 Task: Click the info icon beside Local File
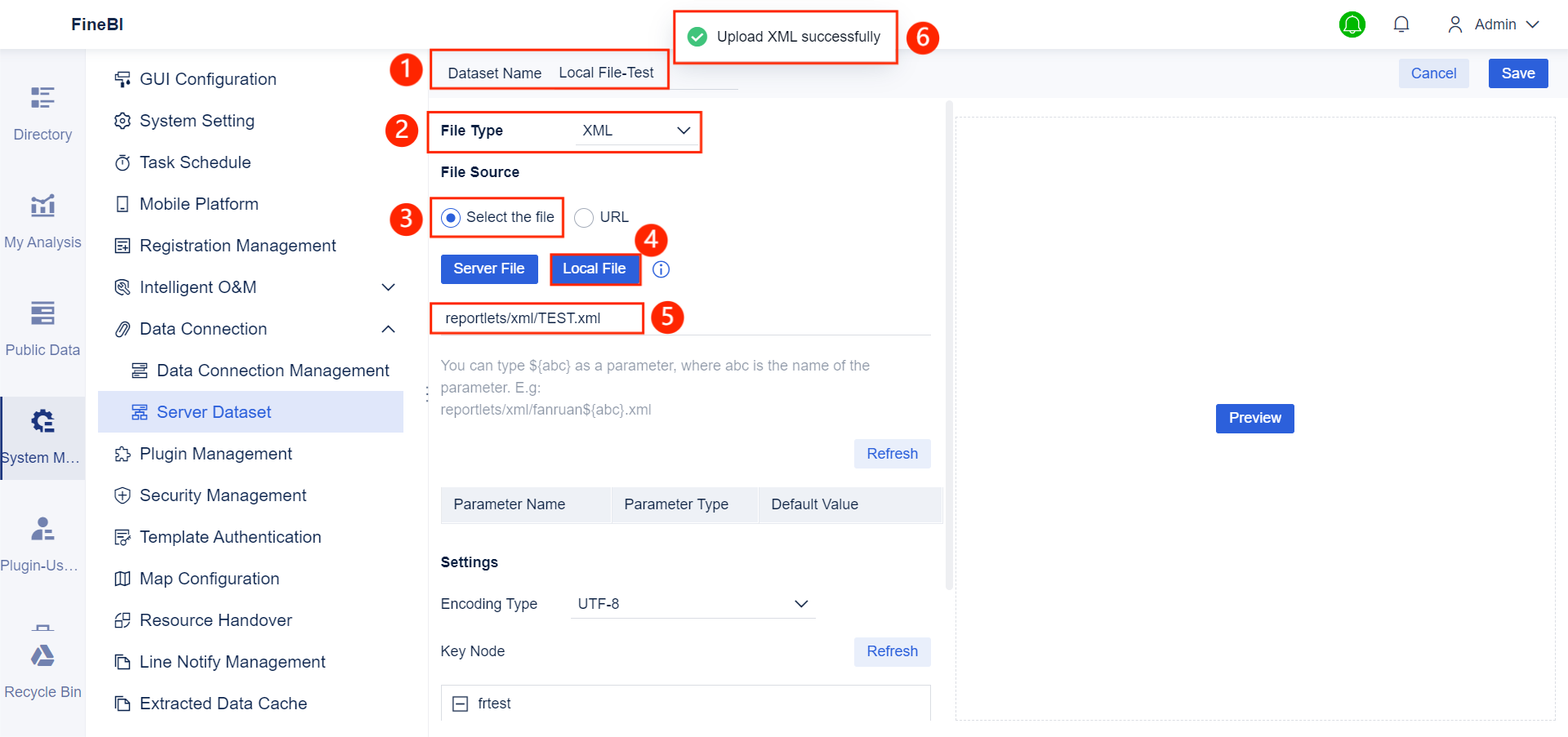661,269
